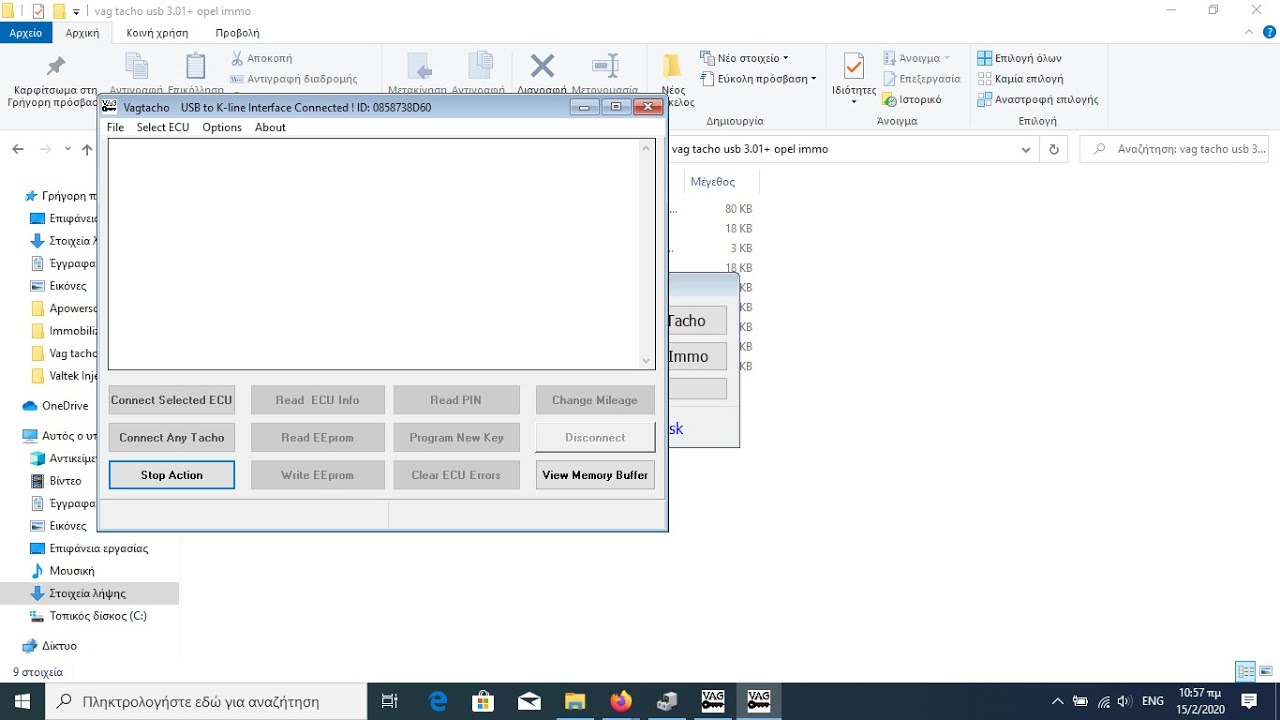Image resolution: width=1280 pixels, height=720 pixels.
Task: Select Μουσική in the navigation pane
Action: point(72,571)
